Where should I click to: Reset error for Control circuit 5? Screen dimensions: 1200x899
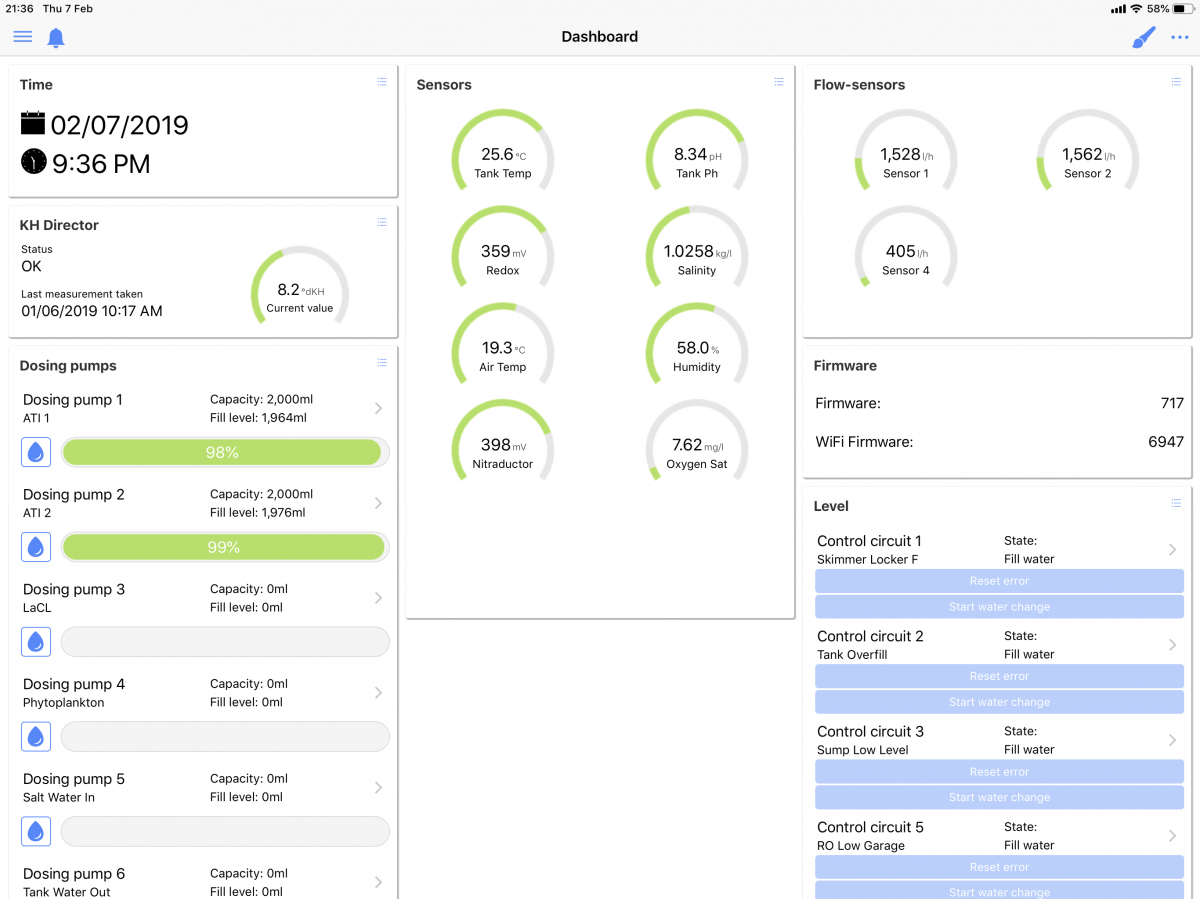(999, 867)
